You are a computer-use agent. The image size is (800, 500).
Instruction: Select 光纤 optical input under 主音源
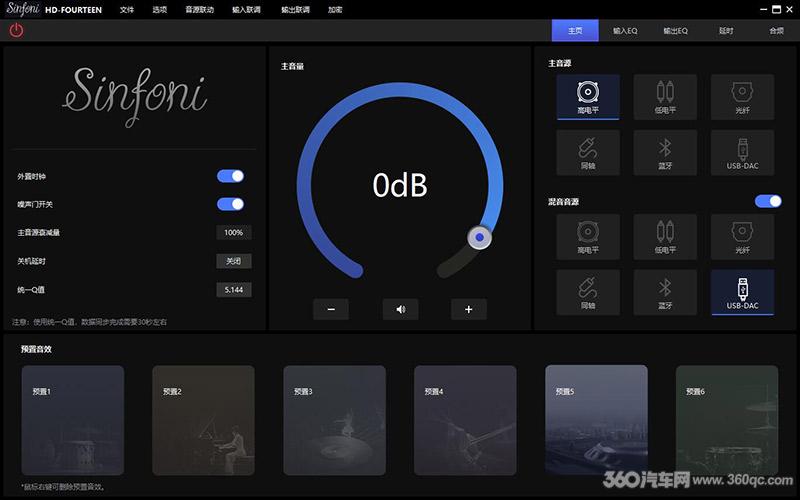click(x=742, y=97)
